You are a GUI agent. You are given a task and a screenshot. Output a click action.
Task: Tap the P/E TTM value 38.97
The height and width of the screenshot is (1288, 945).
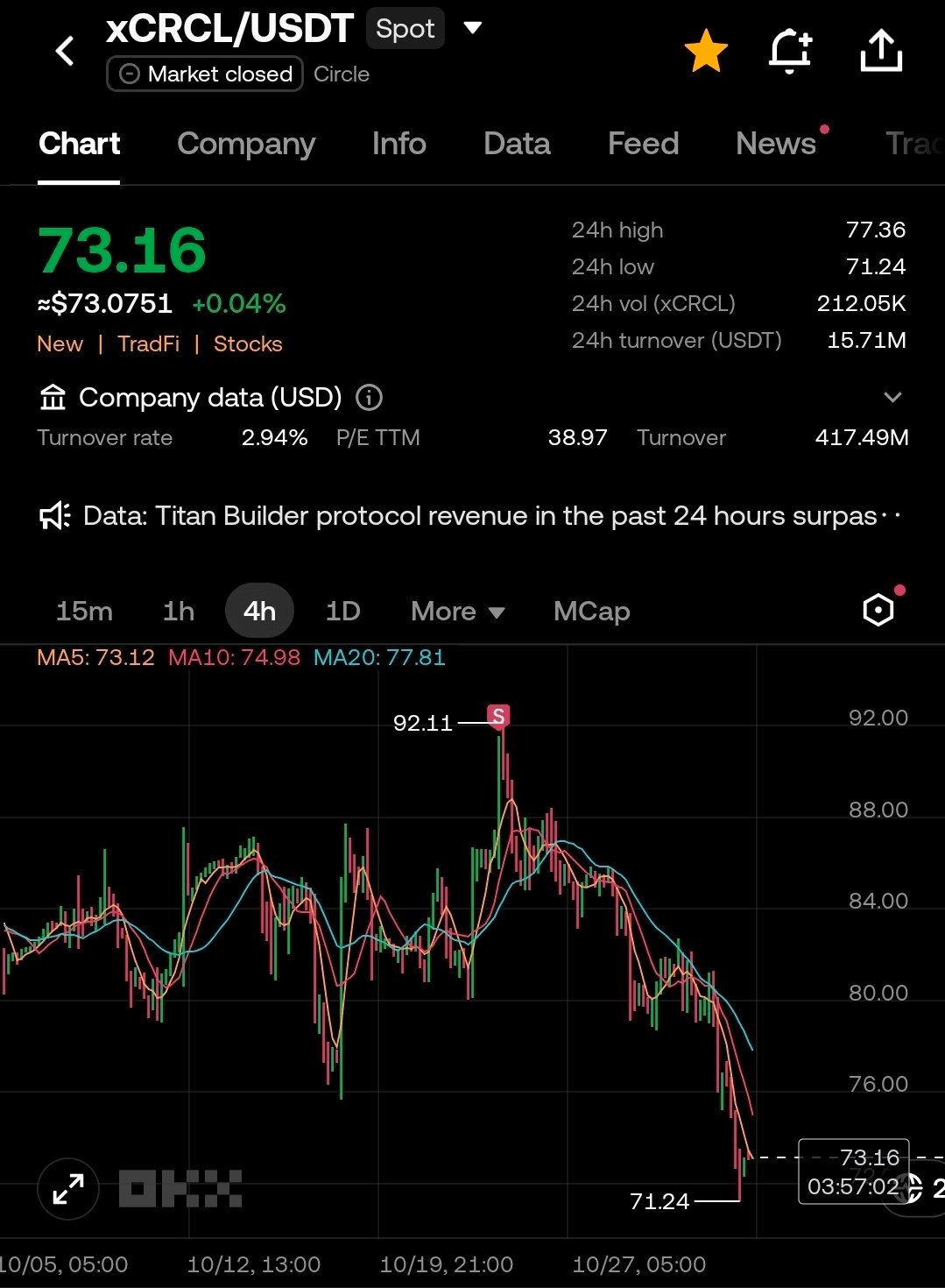(578, 438)
